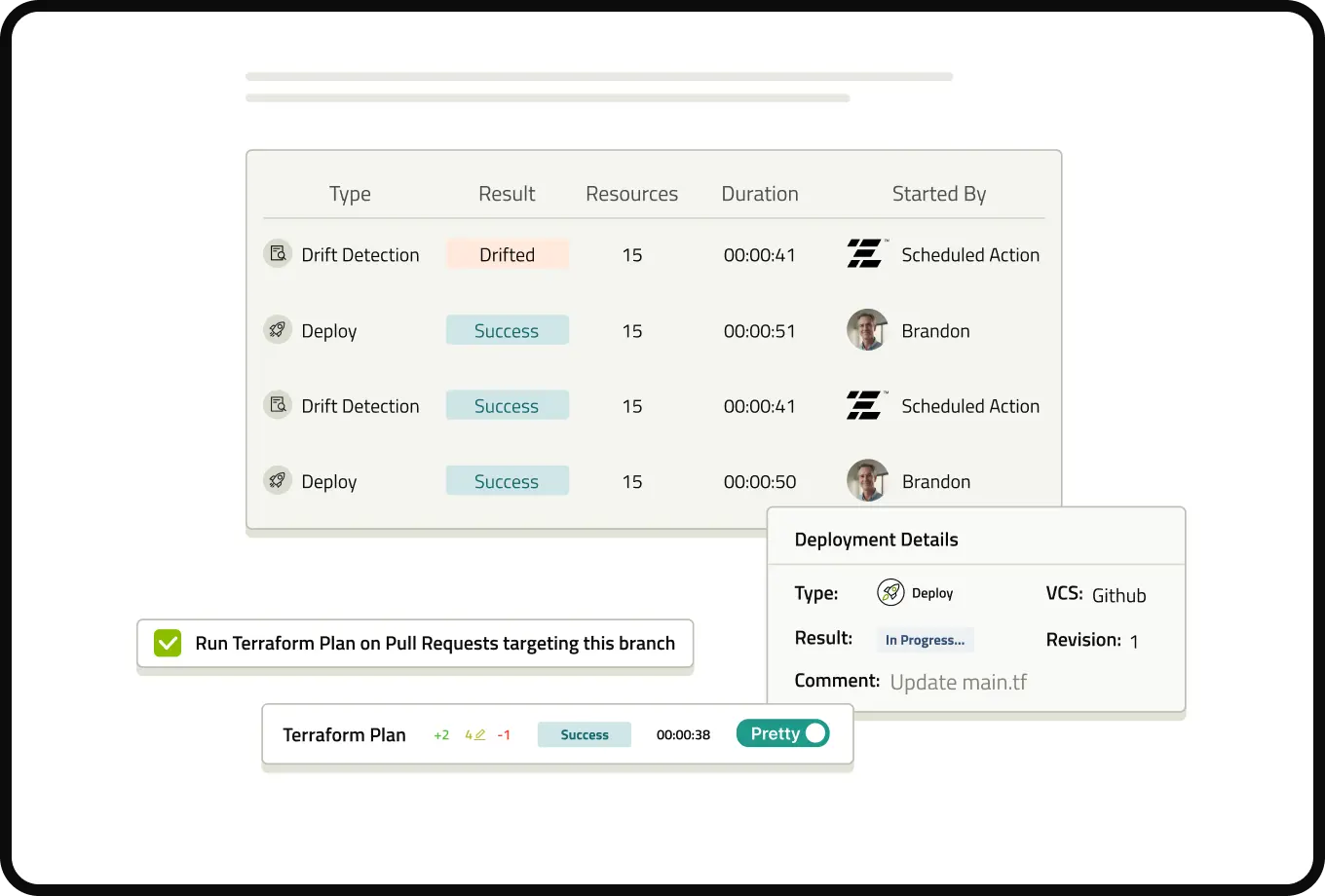The image size is (1325, 896).
Task: Click the Deployment Details heading
Action: tap(877, 540)
